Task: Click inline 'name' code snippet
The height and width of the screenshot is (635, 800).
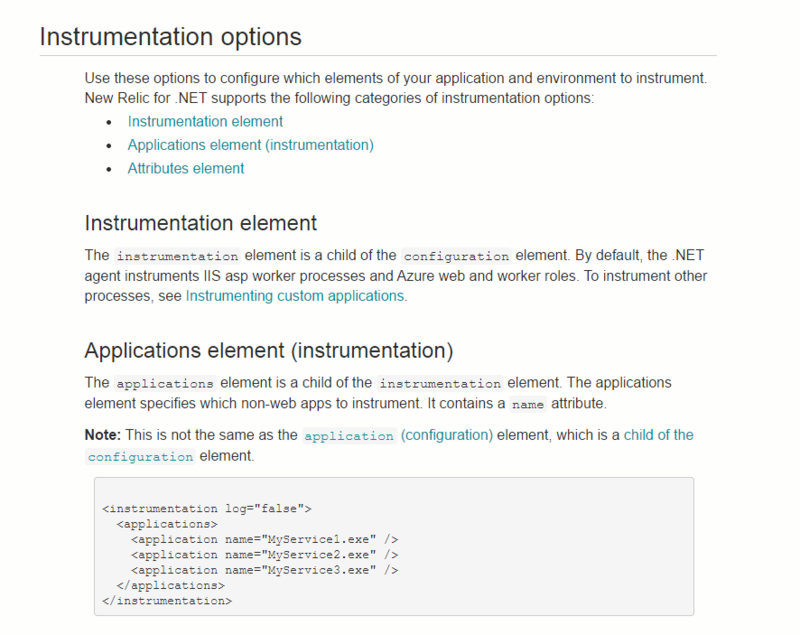Action: [526, 405]
